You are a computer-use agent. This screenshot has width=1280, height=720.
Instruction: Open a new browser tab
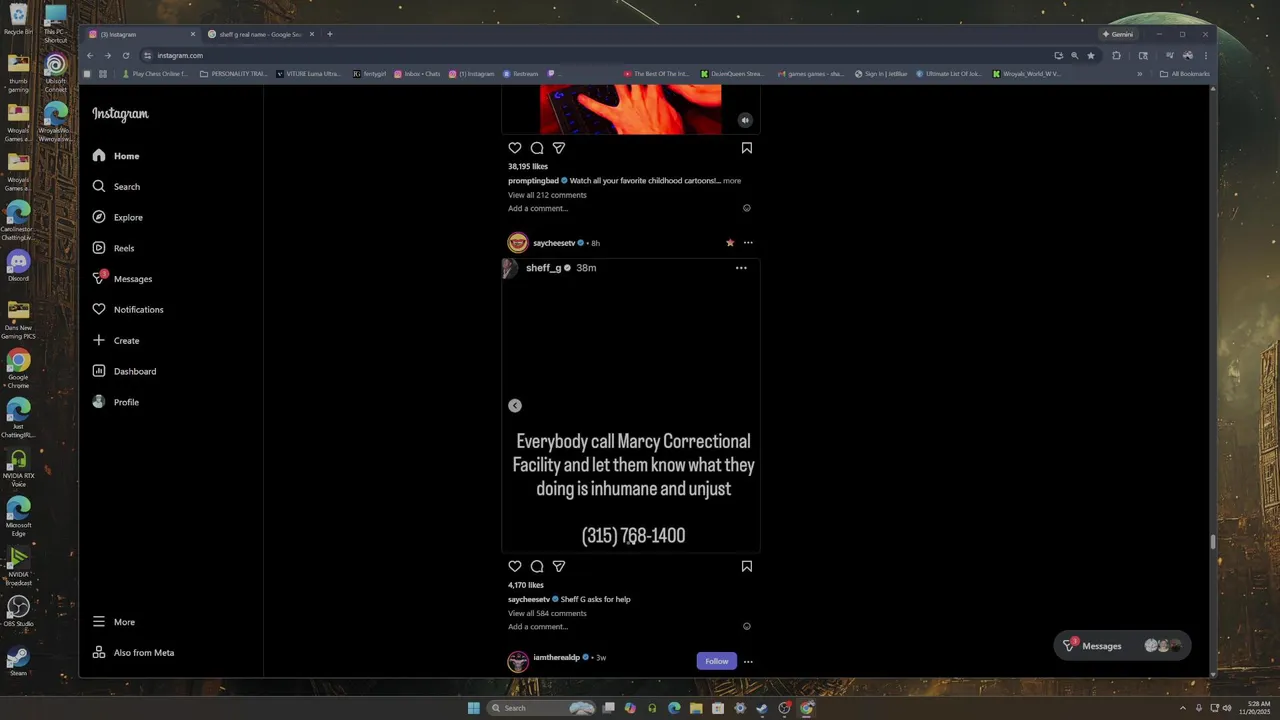(330, 34)
